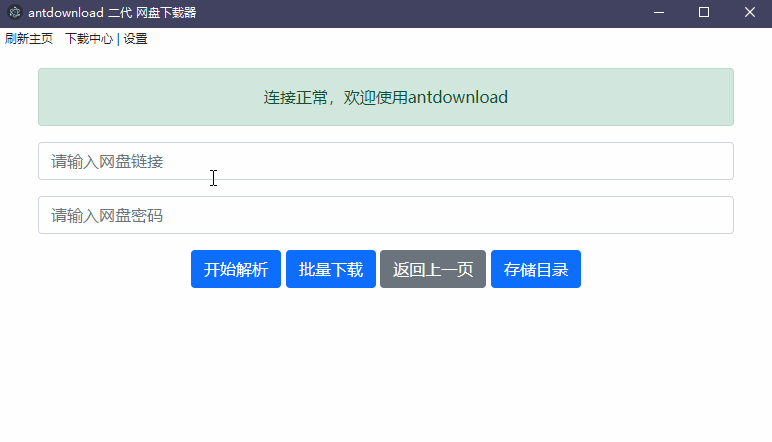Close the antdownload window
The width and height of the screenshot is (772, 442).
(x=749, y=13)
